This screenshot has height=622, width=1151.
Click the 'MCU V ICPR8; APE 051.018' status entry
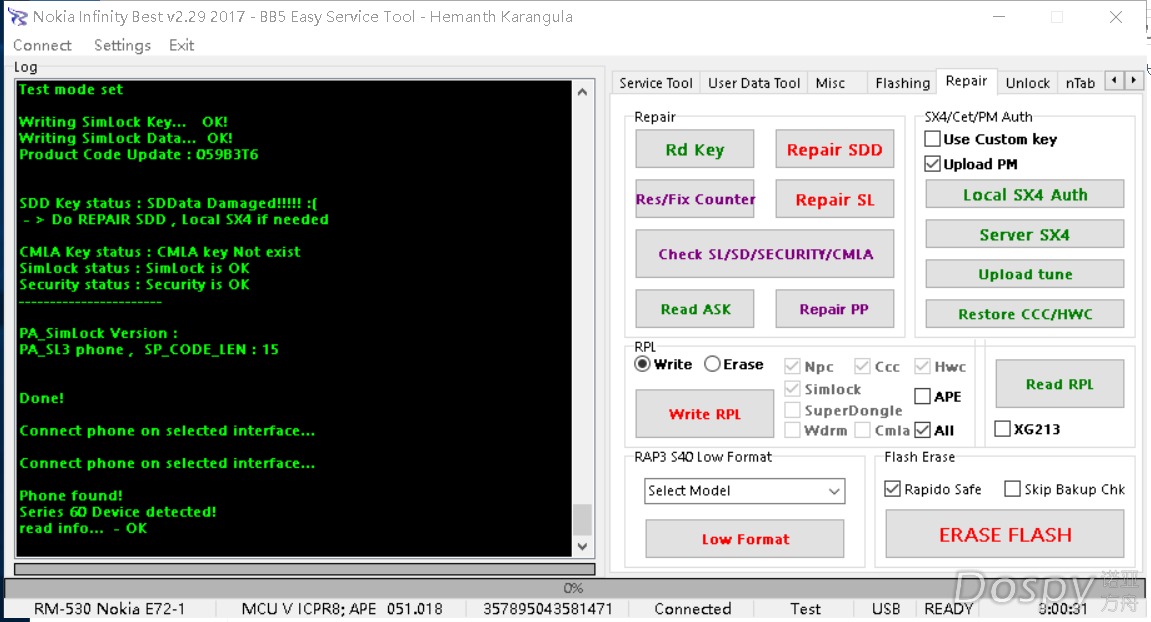point(342,609)
